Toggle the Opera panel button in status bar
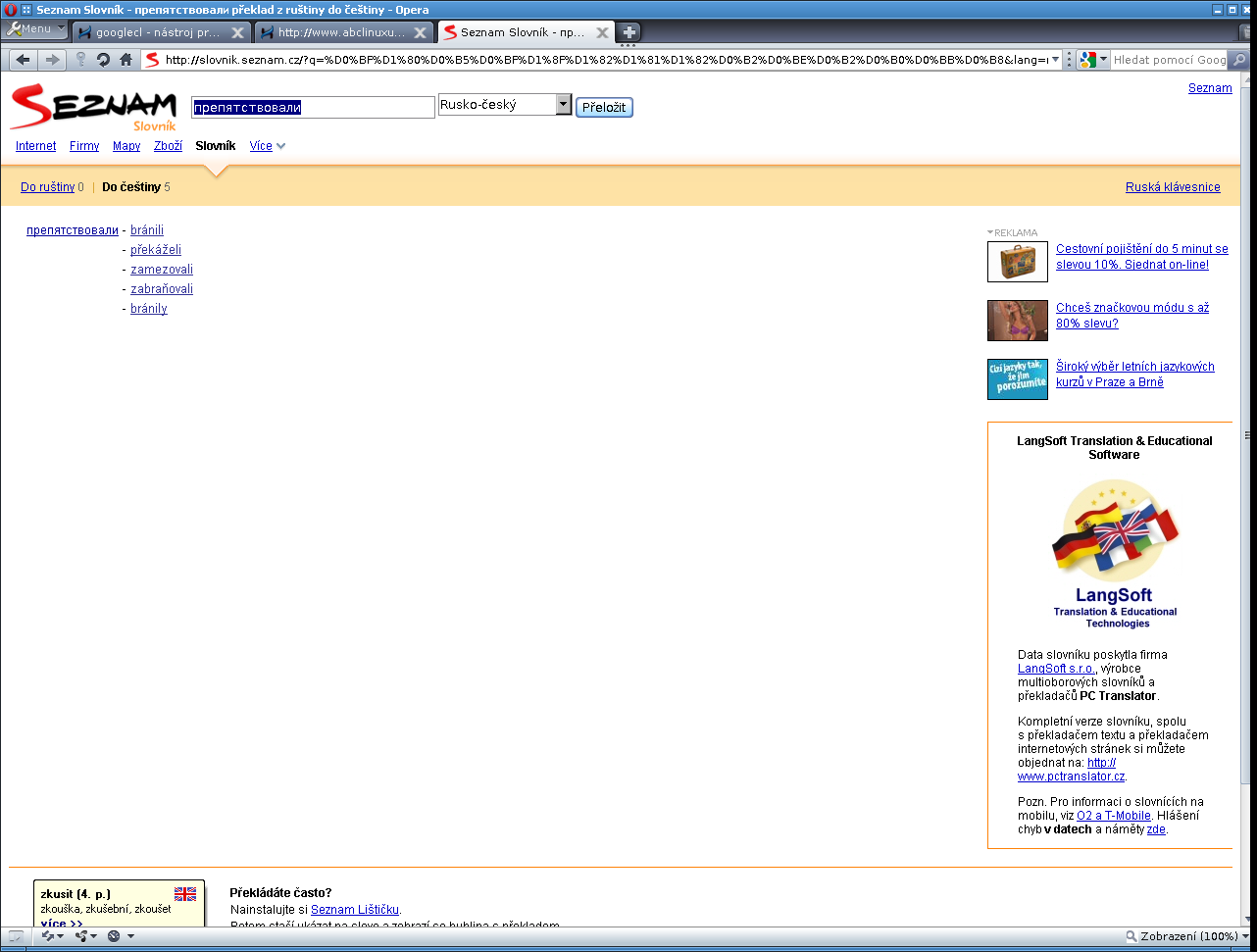Viewport: 1257px width, 952px height. (x=16, y=936)
